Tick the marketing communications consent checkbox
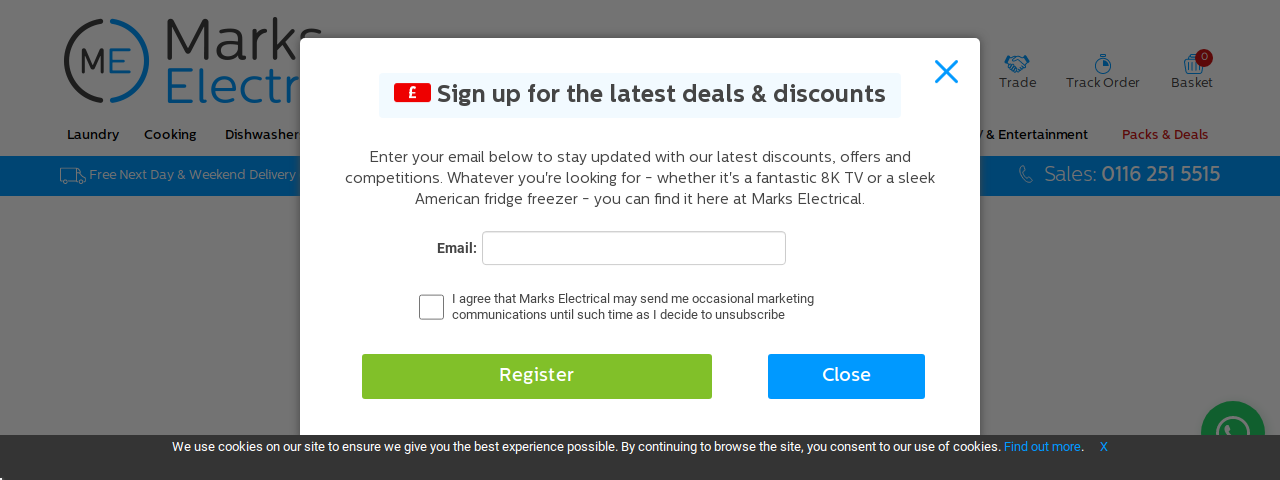 click(431, 307)
